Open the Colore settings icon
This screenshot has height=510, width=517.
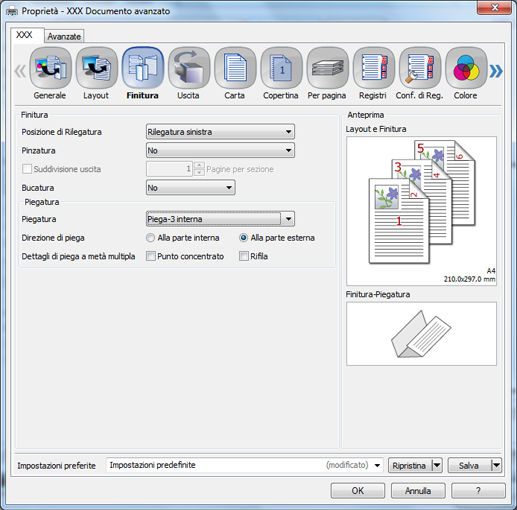click(466, 68)
